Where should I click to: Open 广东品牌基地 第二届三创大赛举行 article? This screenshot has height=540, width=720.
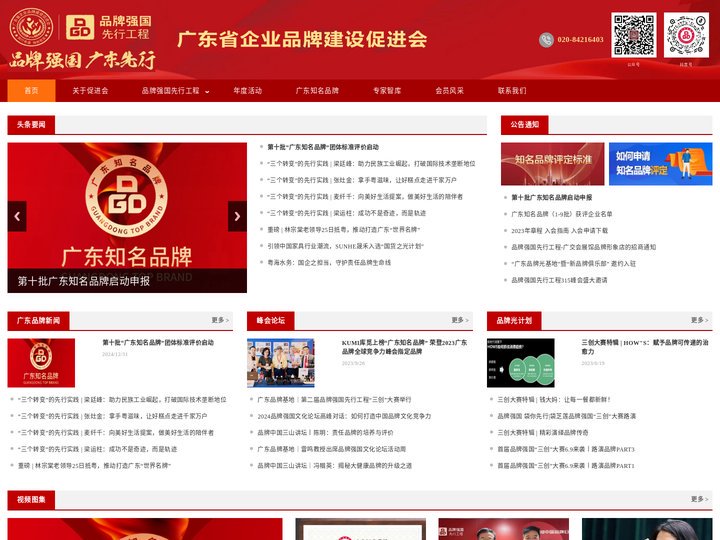(334, 399)
